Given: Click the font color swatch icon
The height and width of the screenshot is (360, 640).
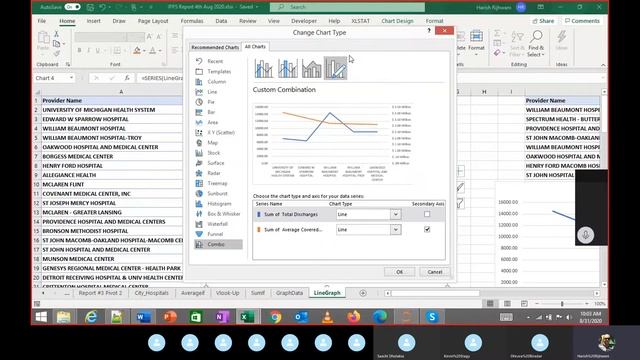Looking at the screenshot, I should pyautogui.click(x=153, y=51).
